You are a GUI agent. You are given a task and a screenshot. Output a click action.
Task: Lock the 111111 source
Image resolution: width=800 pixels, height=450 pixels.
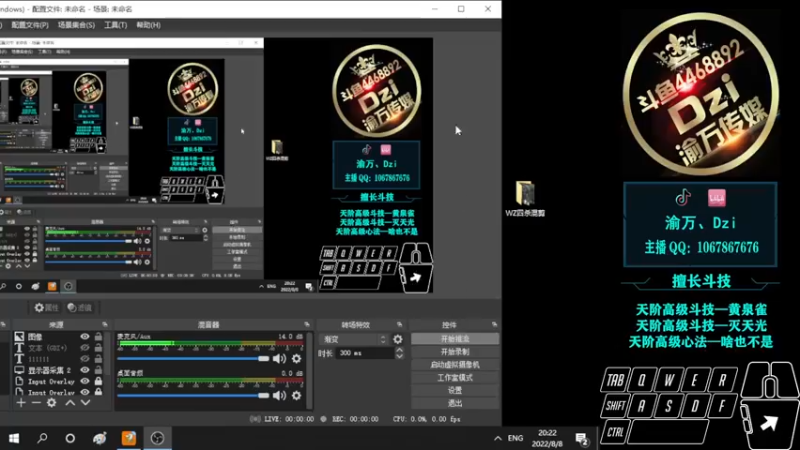click(x=98, y=359)
